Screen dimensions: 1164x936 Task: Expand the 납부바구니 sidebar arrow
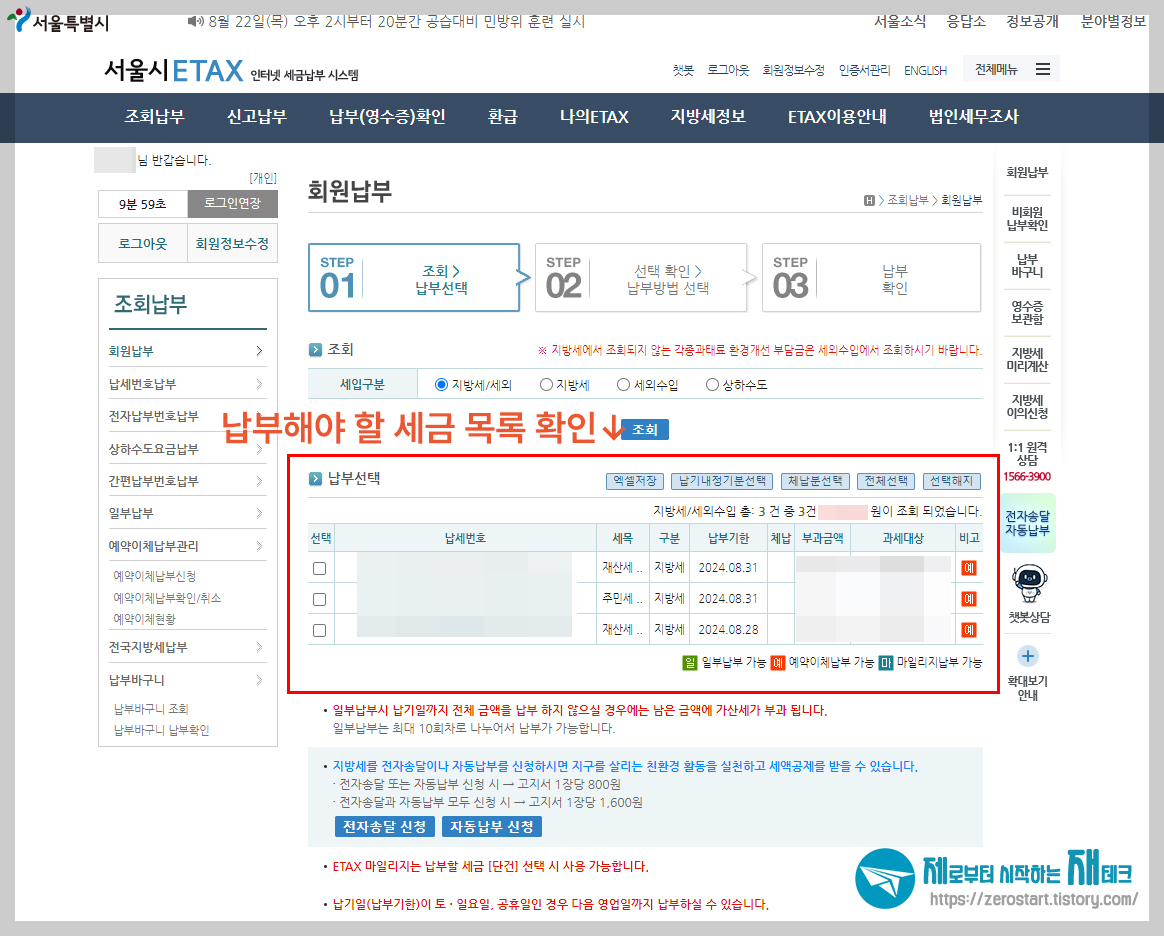pyautogui.click(x=259, y=680)
